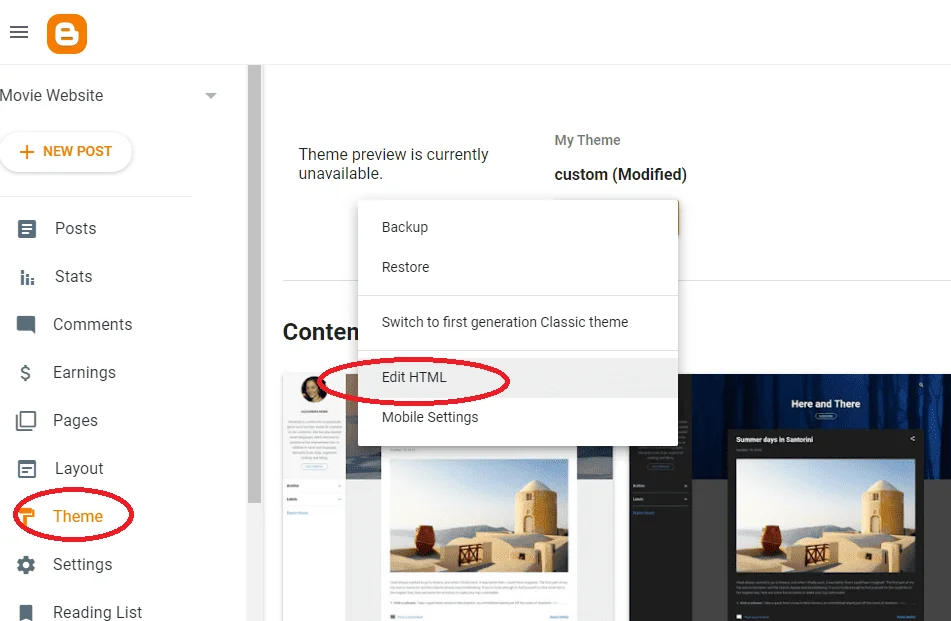
Task: Open Posts in the sidebar
Action: 75,229
